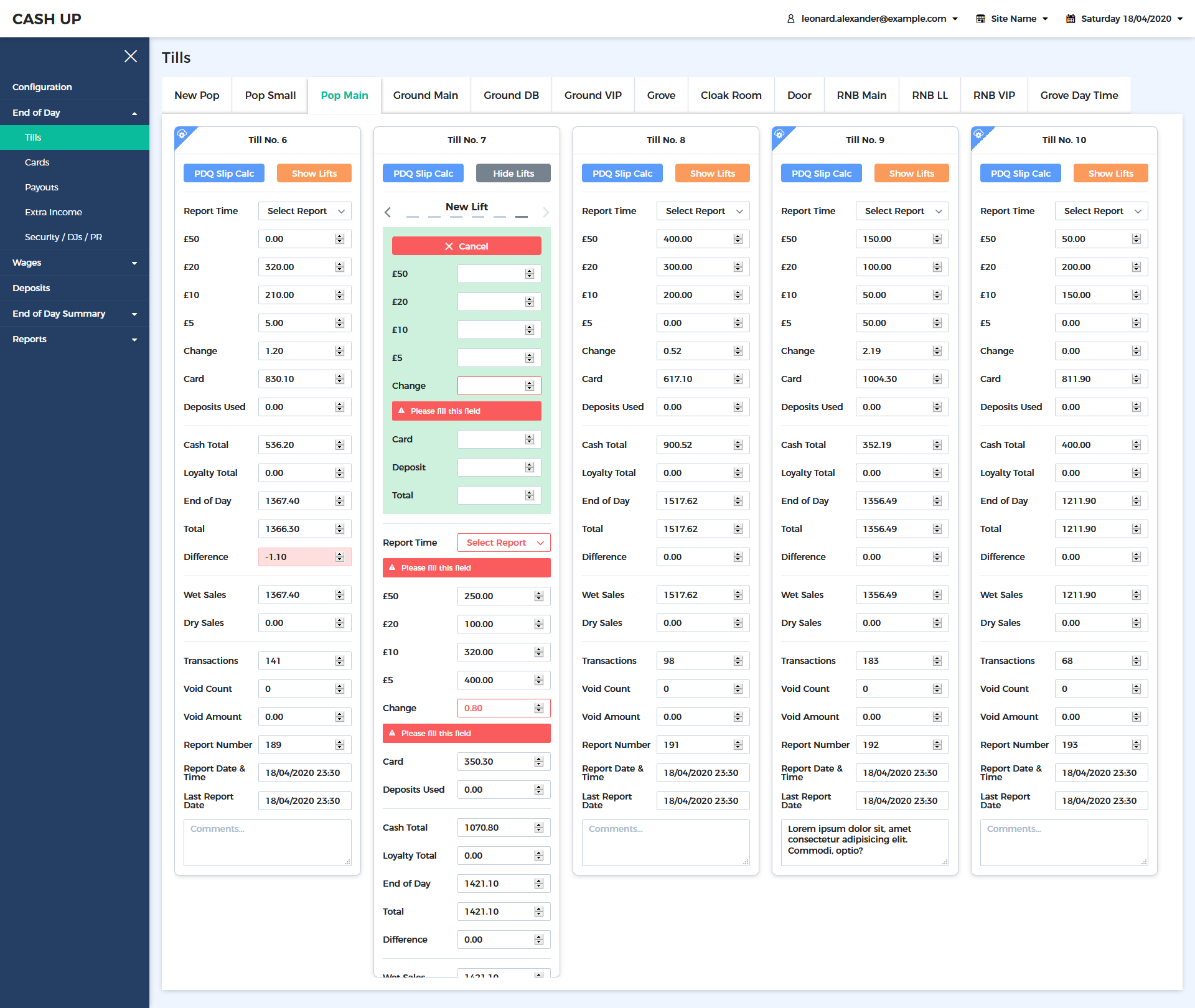Click the Comments box on Till No. 8

pyautogui.click(x=665, y=842)
